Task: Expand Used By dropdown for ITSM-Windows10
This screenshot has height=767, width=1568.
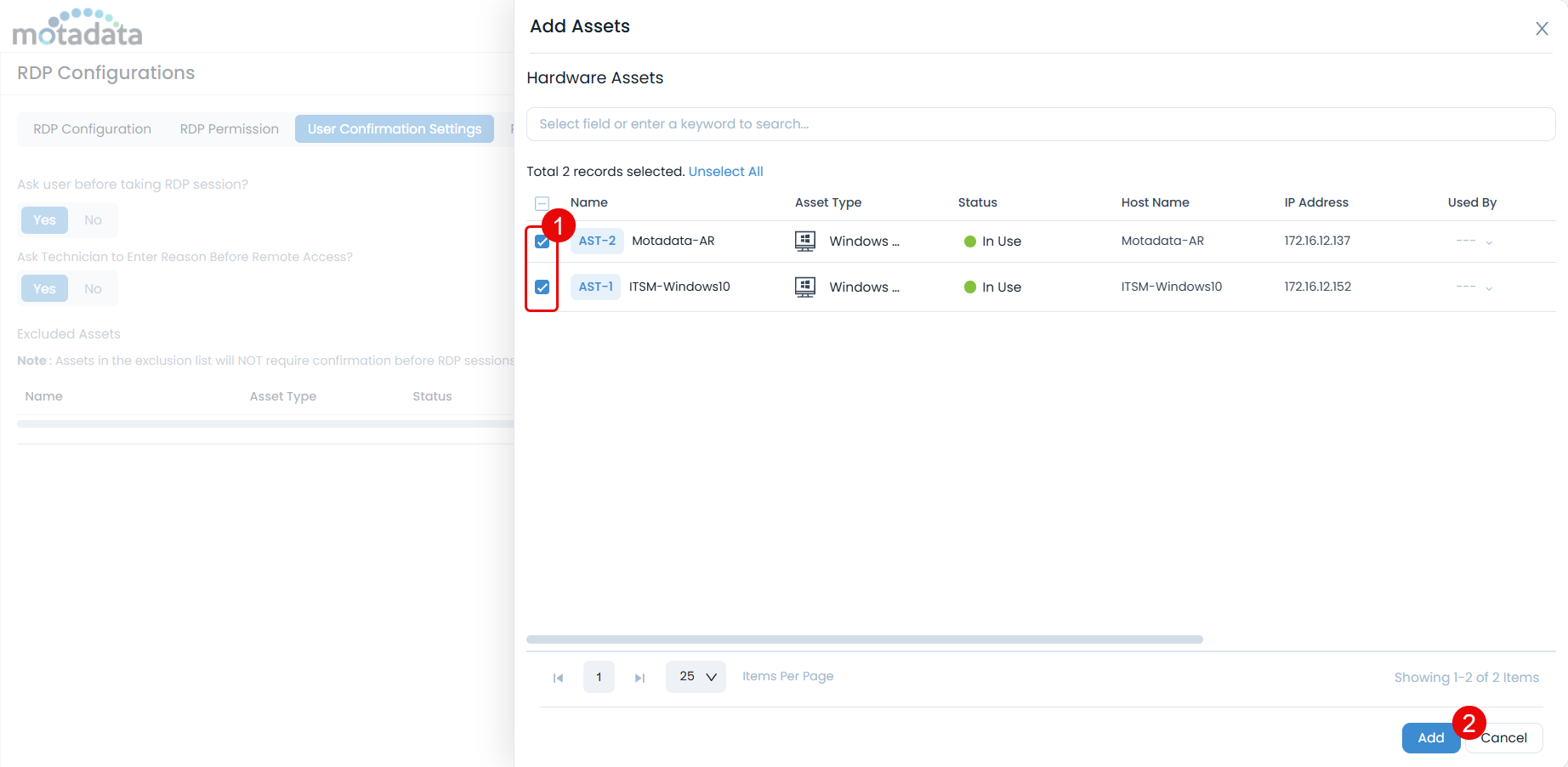Action: click(1488, 288)
